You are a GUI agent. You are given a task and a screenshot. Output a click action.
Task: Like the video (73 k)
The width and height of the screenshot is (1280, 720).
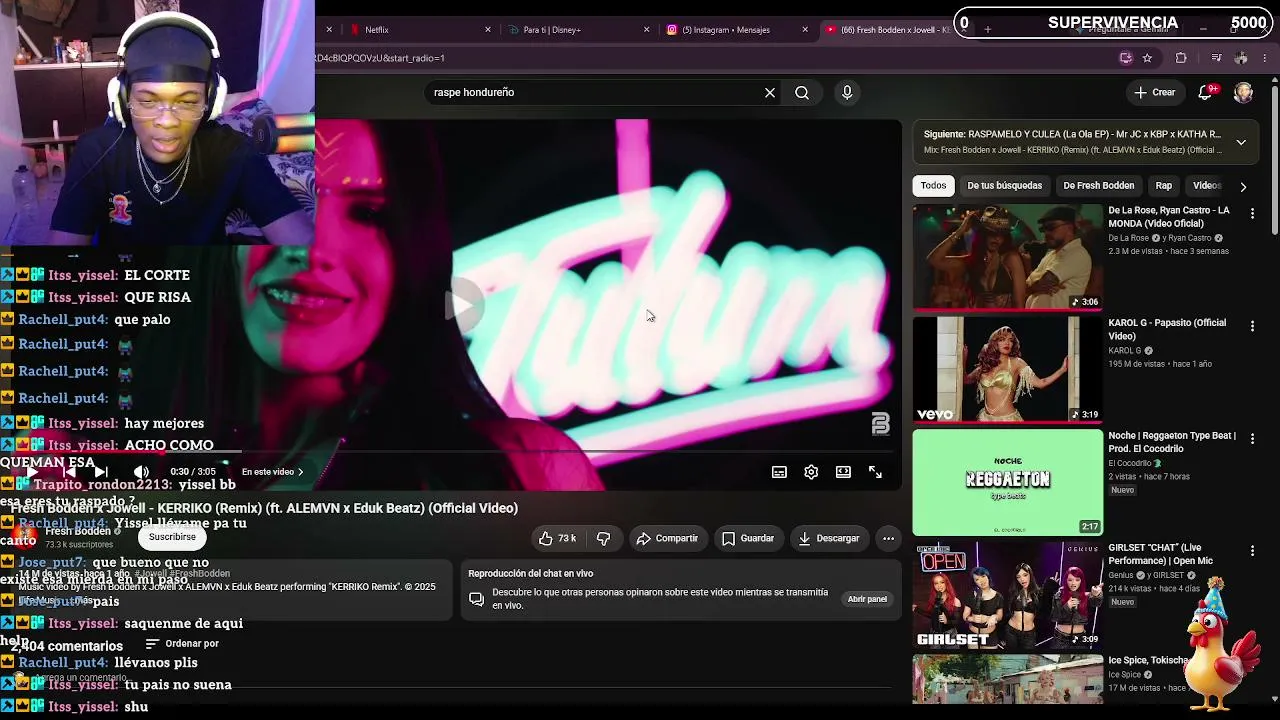558,538
